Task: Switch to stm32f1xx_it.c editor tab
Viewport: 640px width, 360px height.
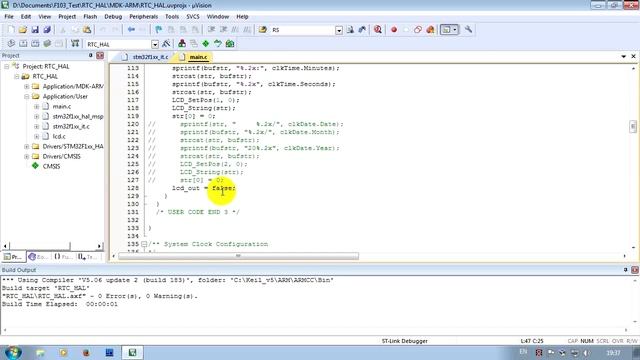Action: [x=146, y=57]
